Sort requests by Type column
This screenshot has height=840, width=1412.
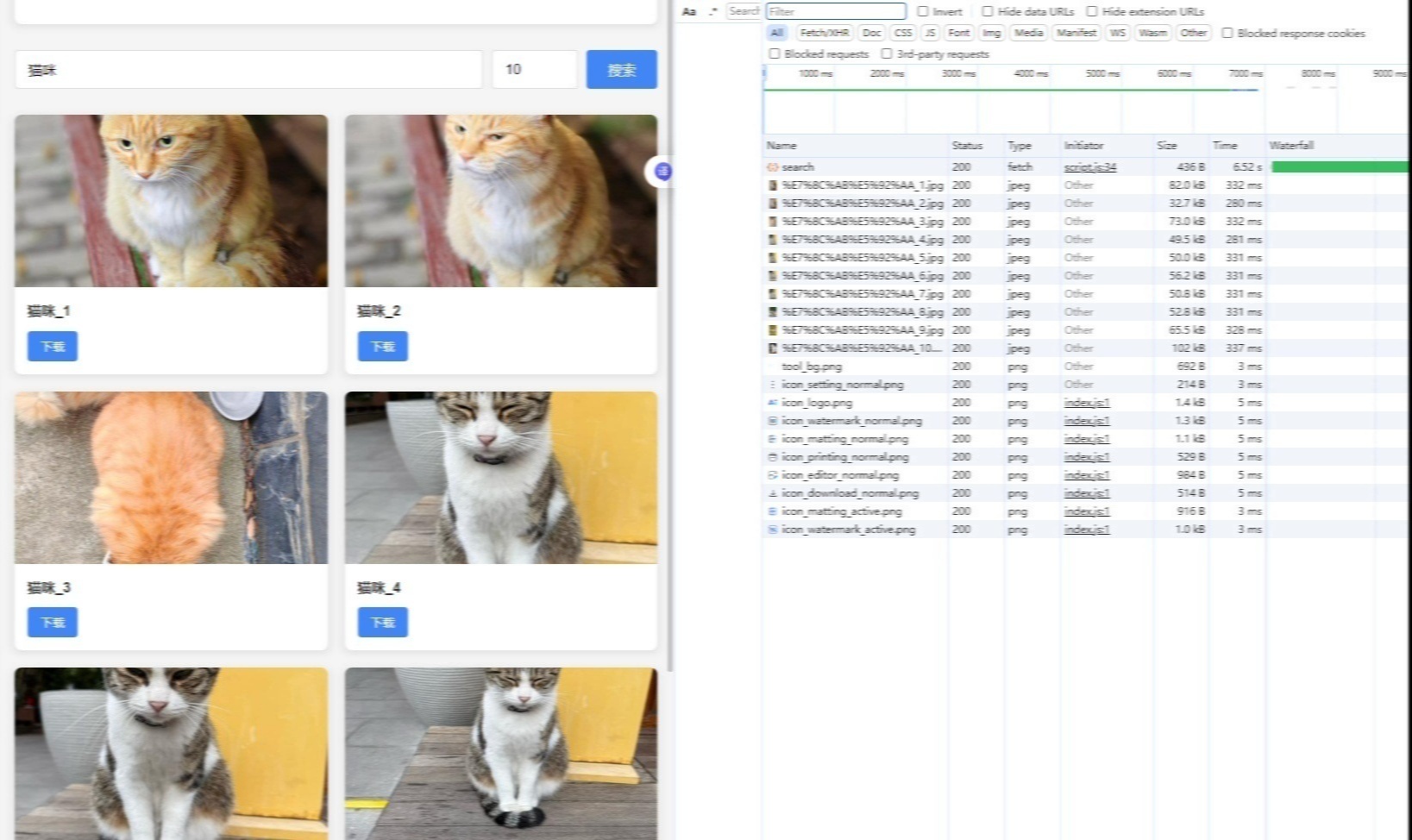pyautogui.click(x=1032, y=146)
